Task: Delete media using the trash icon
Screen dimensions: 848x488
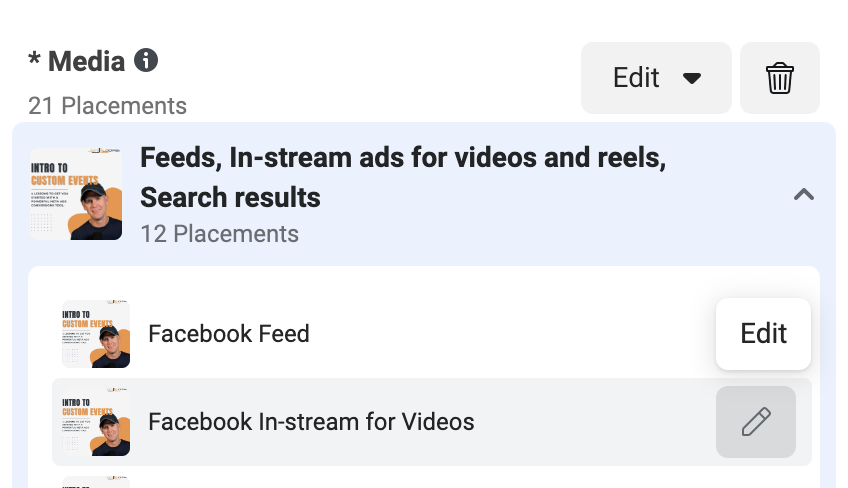Action: pos(779,78)
